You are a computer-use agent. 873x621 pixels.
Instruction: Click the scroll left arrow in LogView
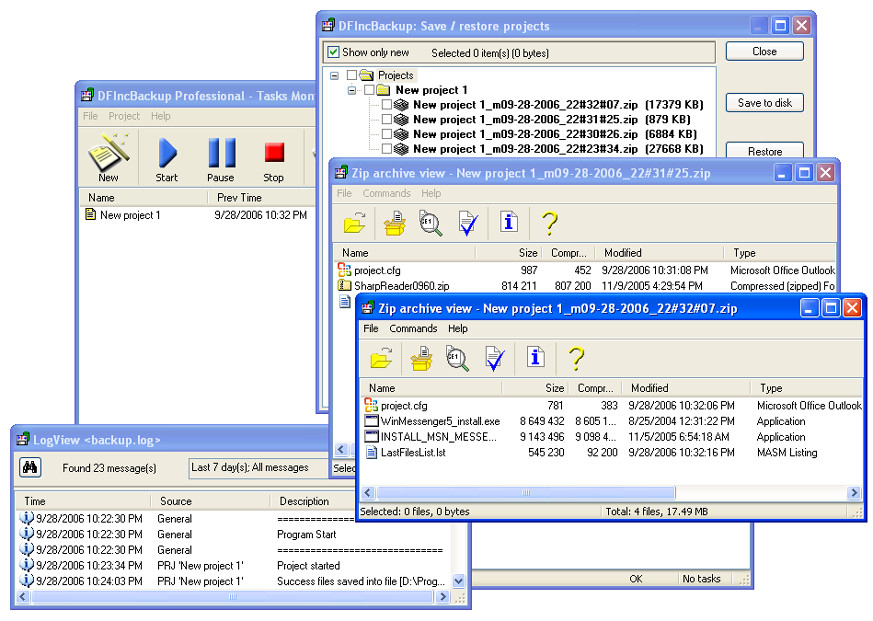tap(22, 596)
